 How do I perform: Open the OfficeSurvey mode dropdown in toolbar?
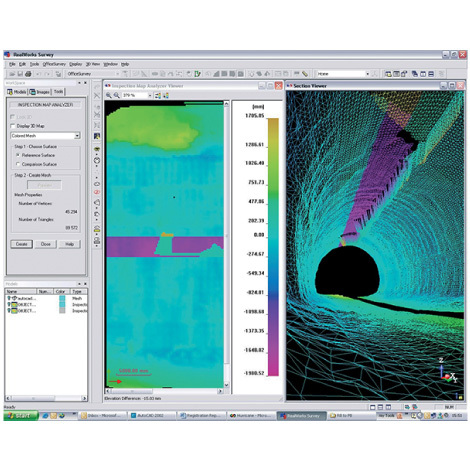pyautogui.click(x=117, y=74)
